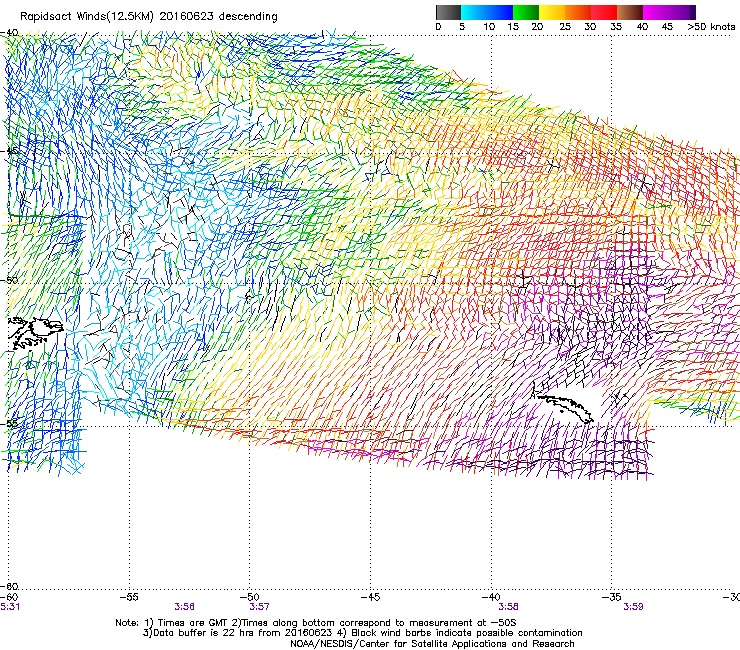Click the longitude label '-45' on bottom axis
Viewport: 740px width, 650px height.
[x=370, y=597]
